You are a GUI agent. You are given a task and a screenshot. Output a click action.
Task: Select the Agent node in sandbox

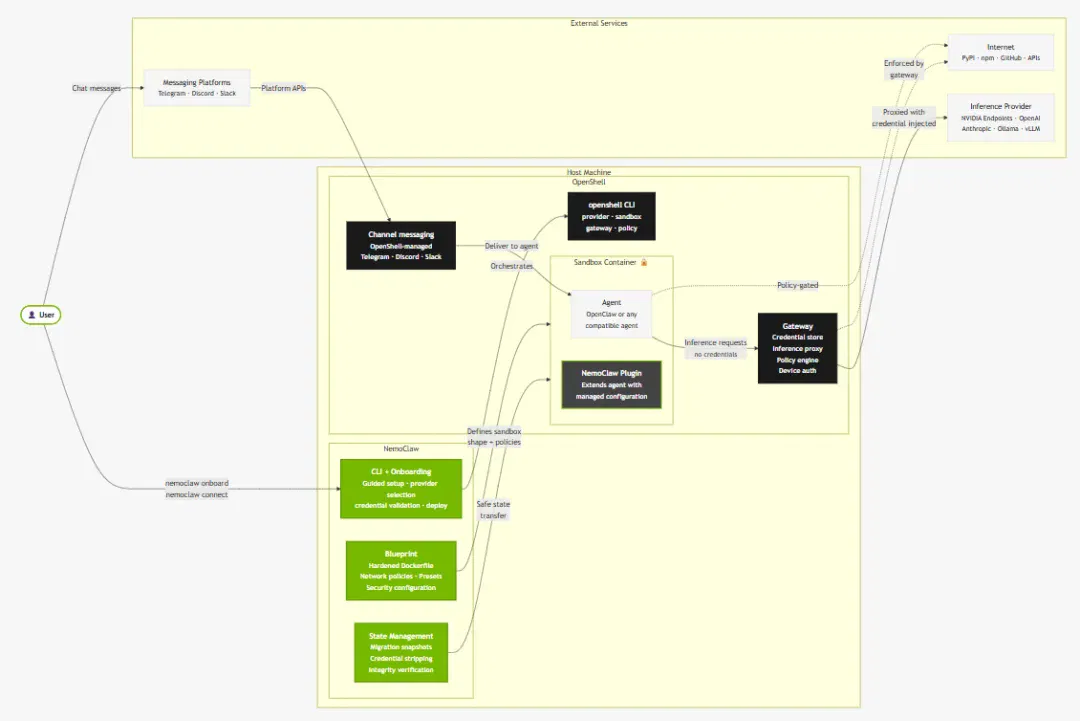coord(611,314)
